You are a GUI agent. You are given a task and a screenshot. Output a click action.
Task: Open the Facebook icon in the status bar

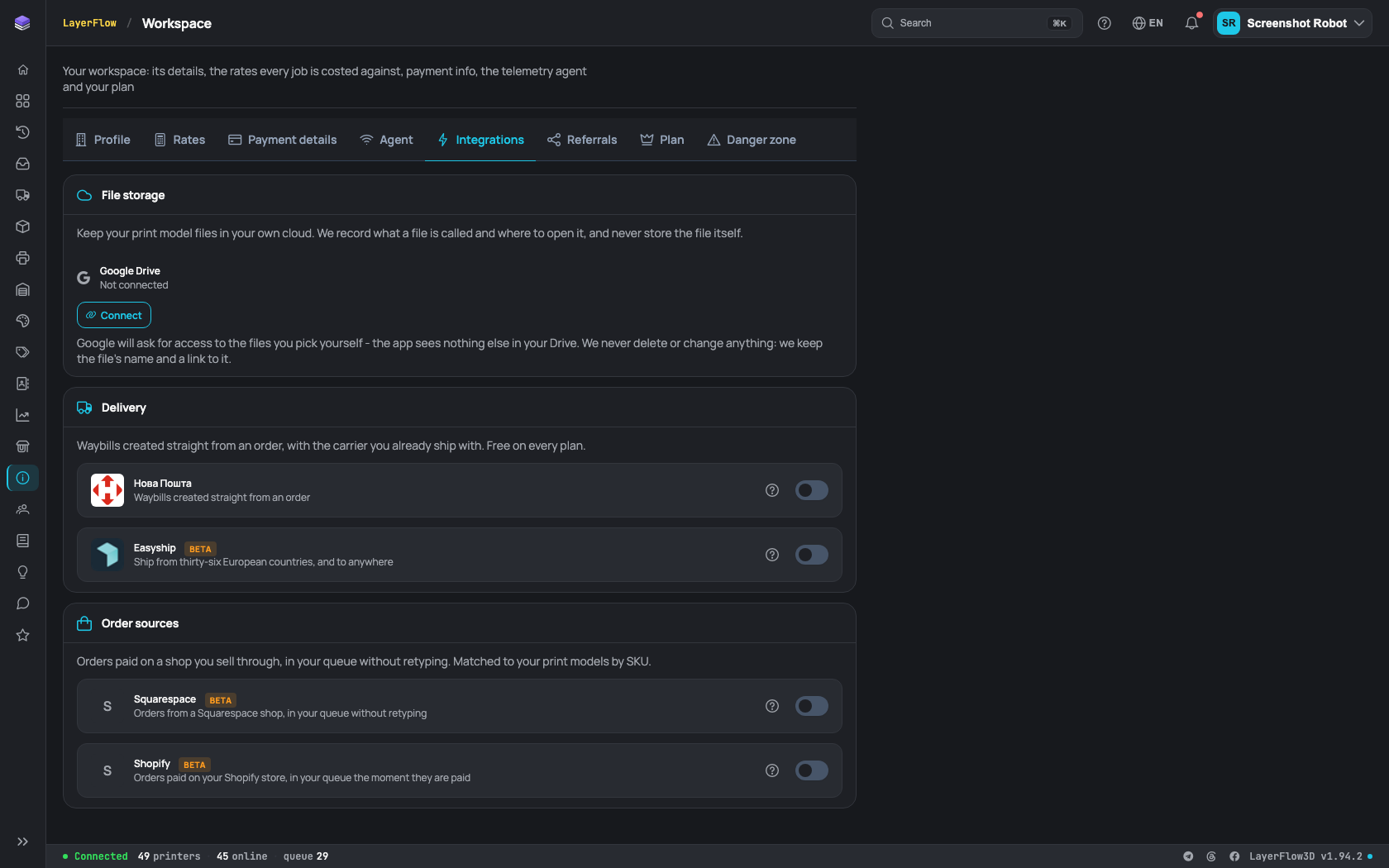pos(1234,856)
